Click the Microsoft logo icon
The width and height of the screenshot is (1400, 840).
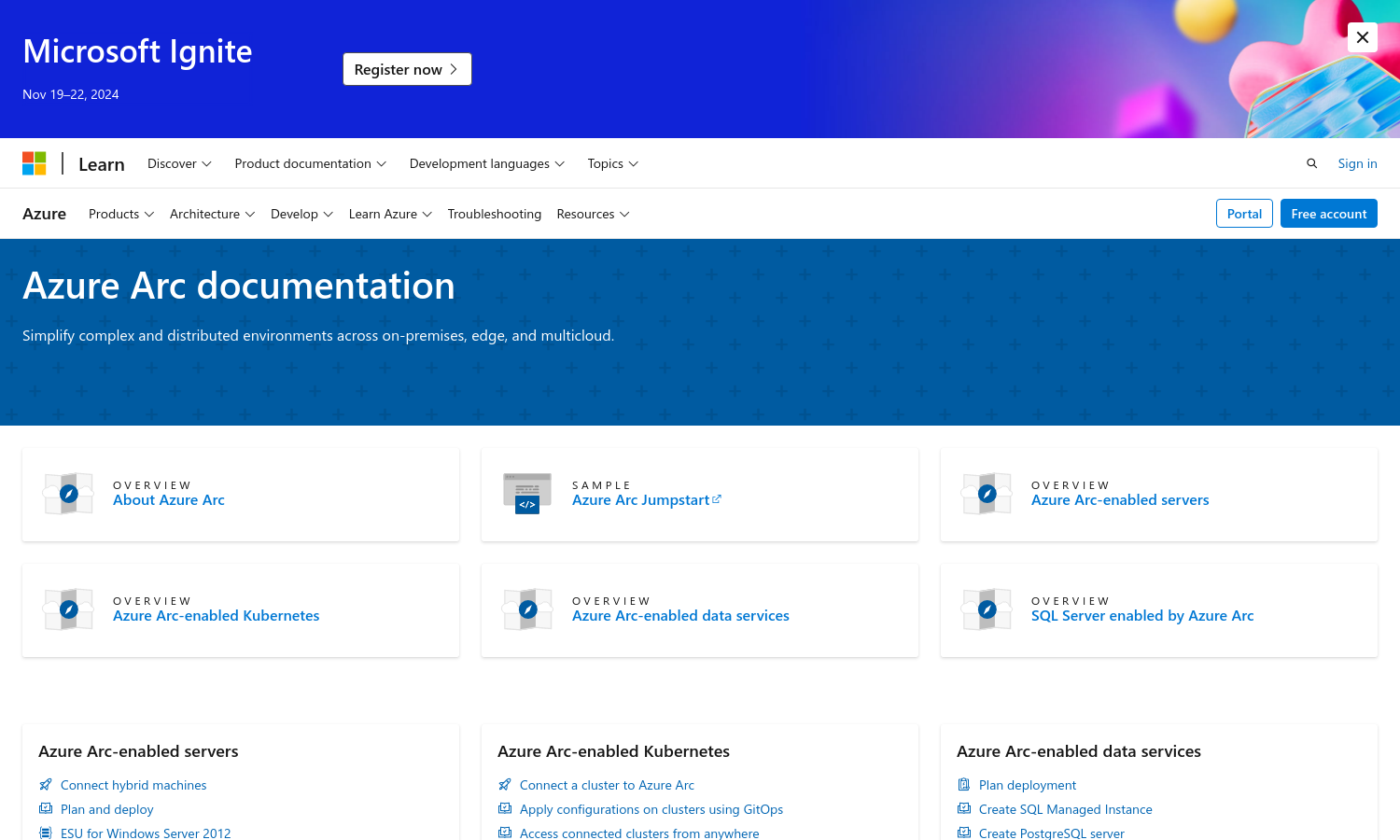tap(35, 163)
